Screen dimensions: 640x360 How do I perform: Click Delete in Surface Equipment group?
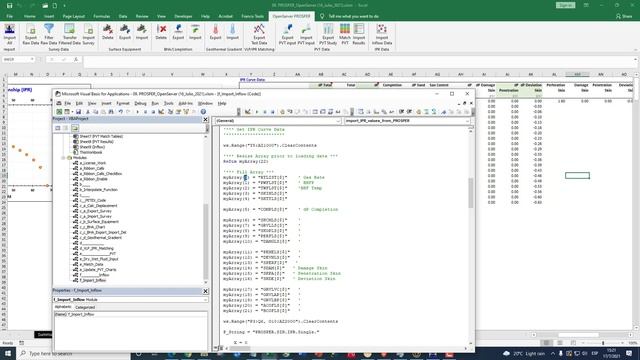tap(108, 32)
